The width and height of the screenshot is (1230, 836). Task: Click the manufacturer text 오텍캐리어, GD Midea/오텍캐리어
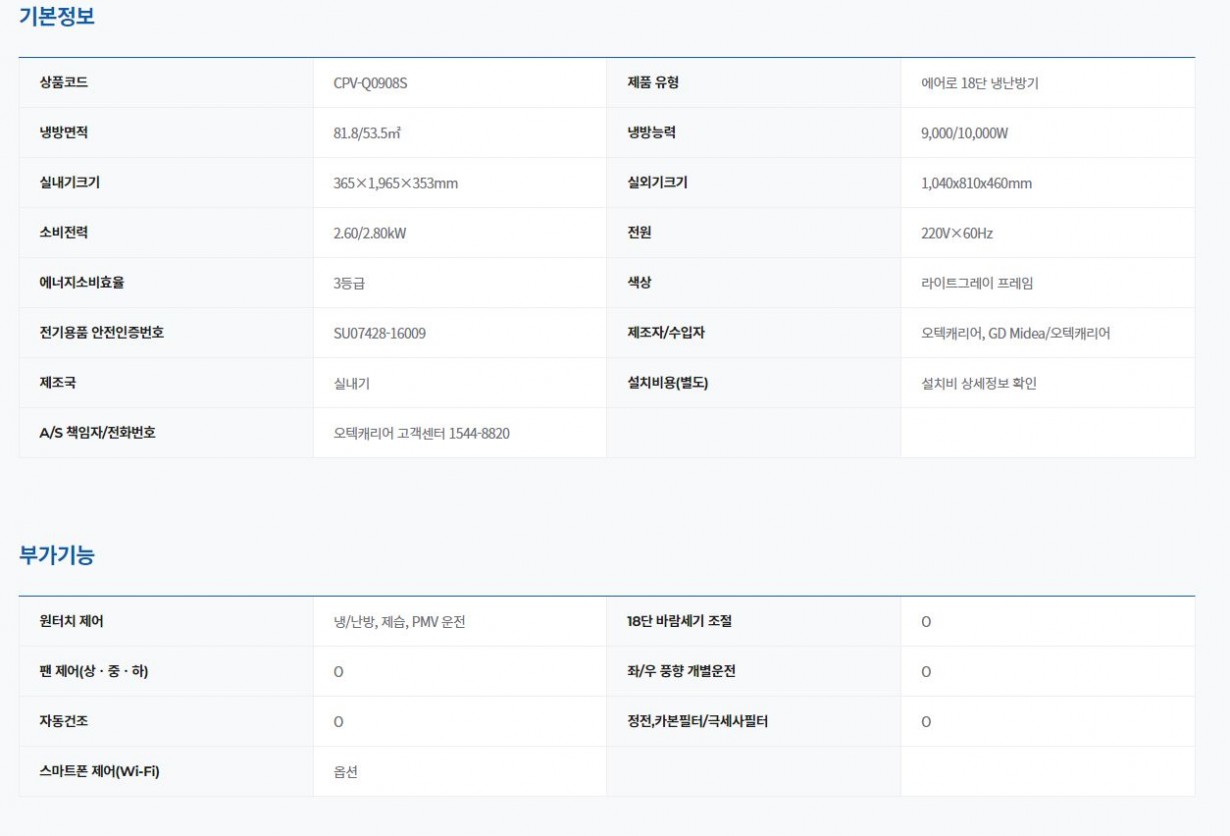1015,333
